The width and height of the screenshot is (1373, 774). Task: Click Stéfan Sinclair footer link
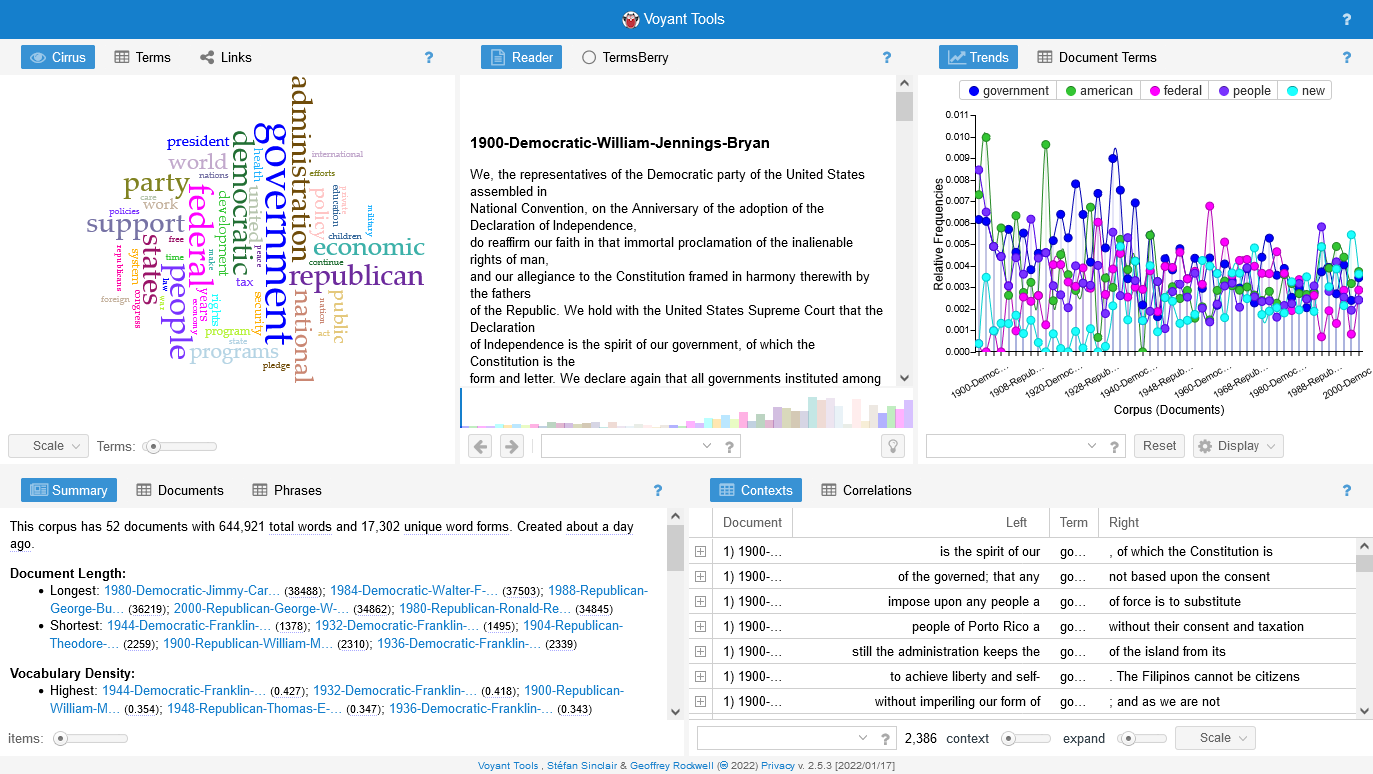580,766
